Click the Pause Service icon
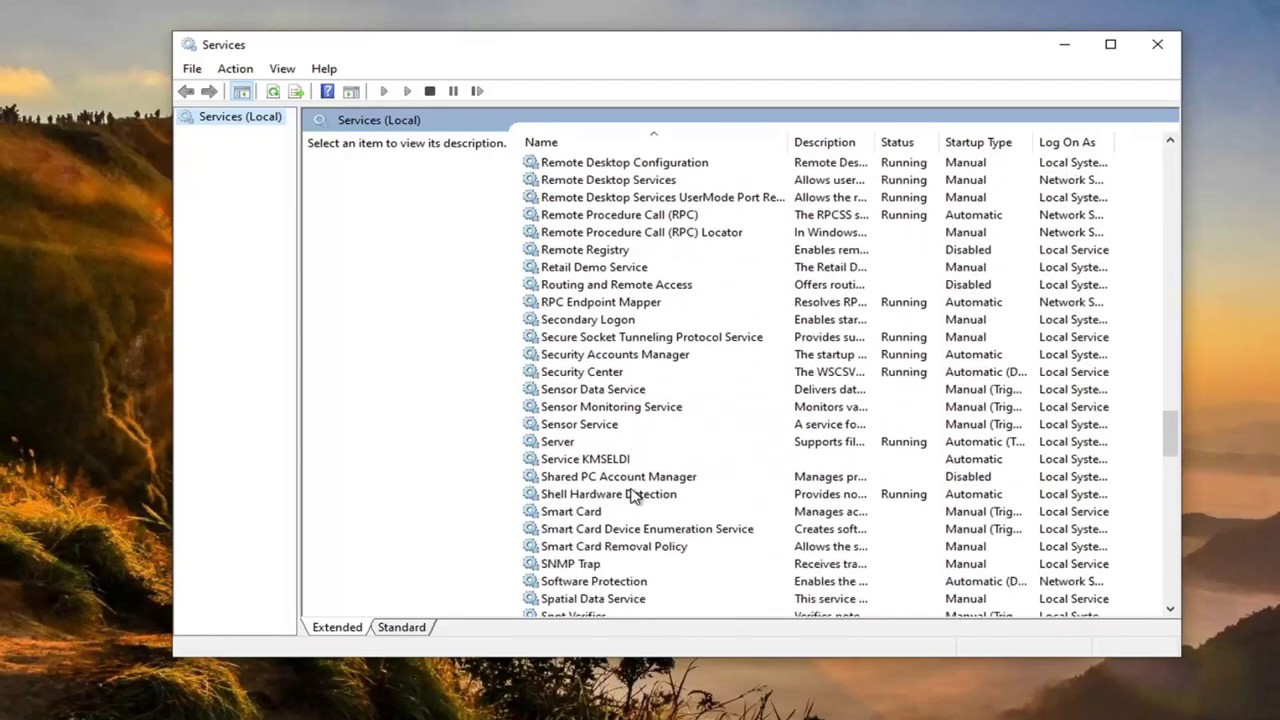Image resolution: width=1280 pixels, height=720 pixels. 453,91
